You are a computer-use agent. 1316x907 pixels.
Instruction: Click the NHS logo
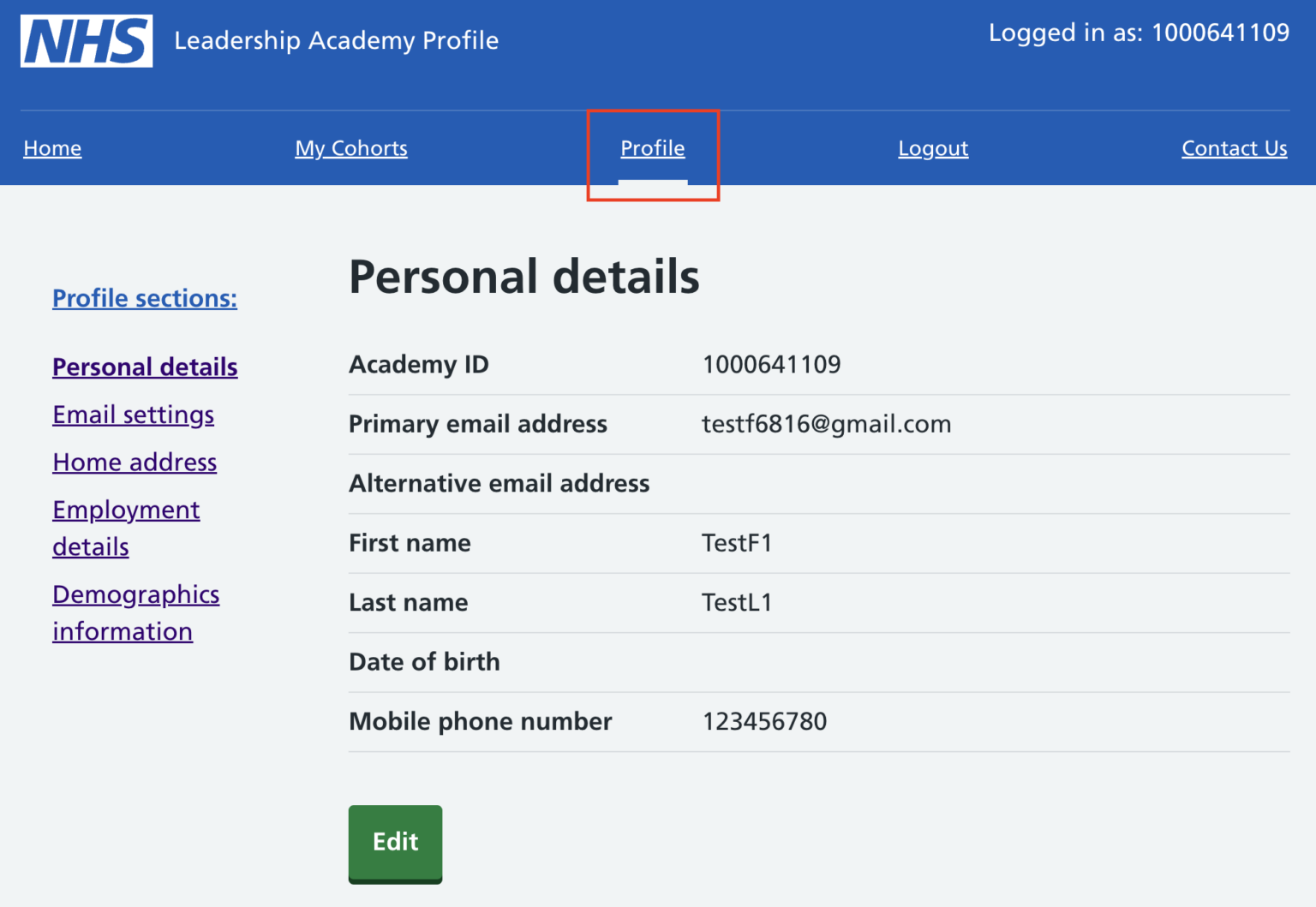tap(87, 40)
